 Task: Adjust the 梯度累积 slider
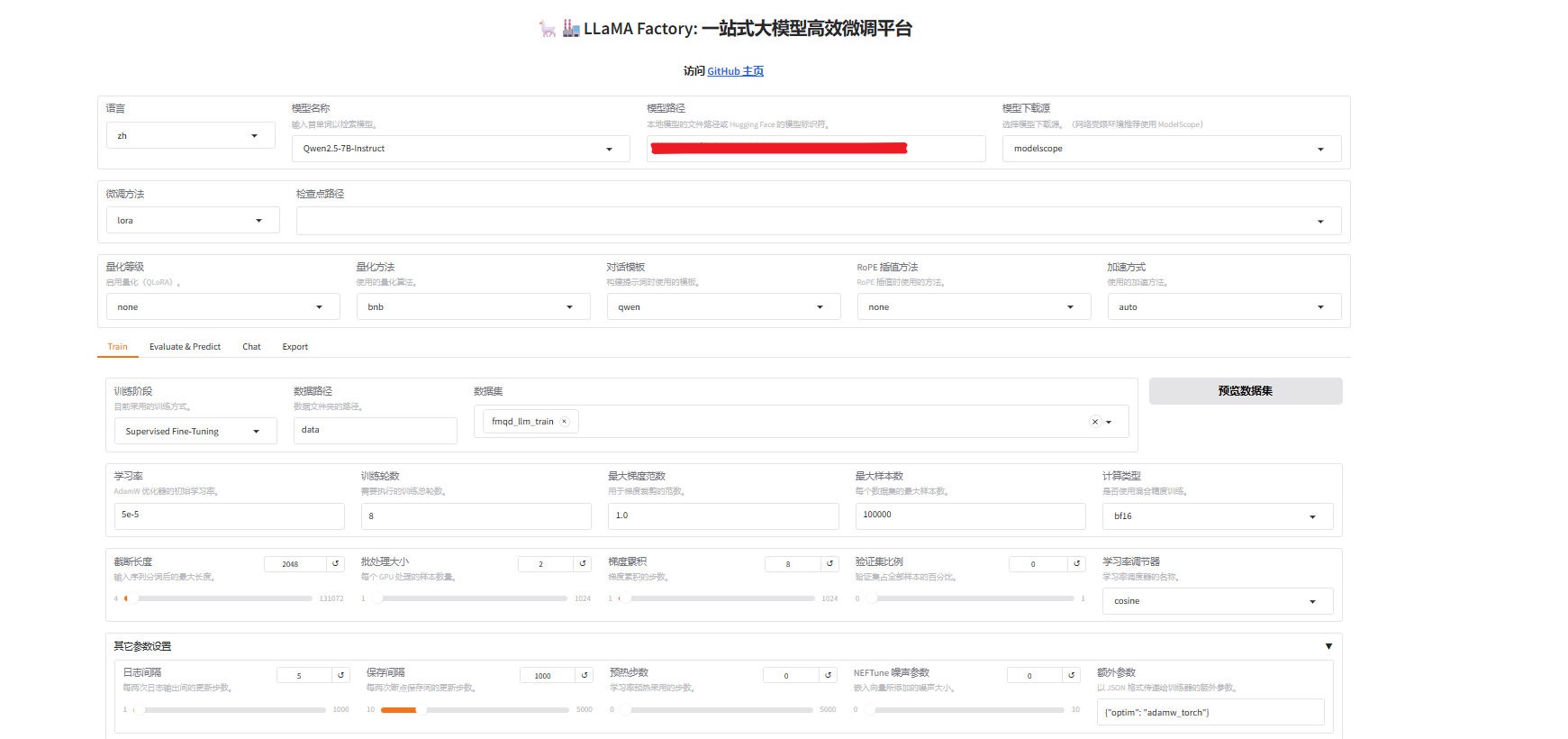(x=716, y=598)
